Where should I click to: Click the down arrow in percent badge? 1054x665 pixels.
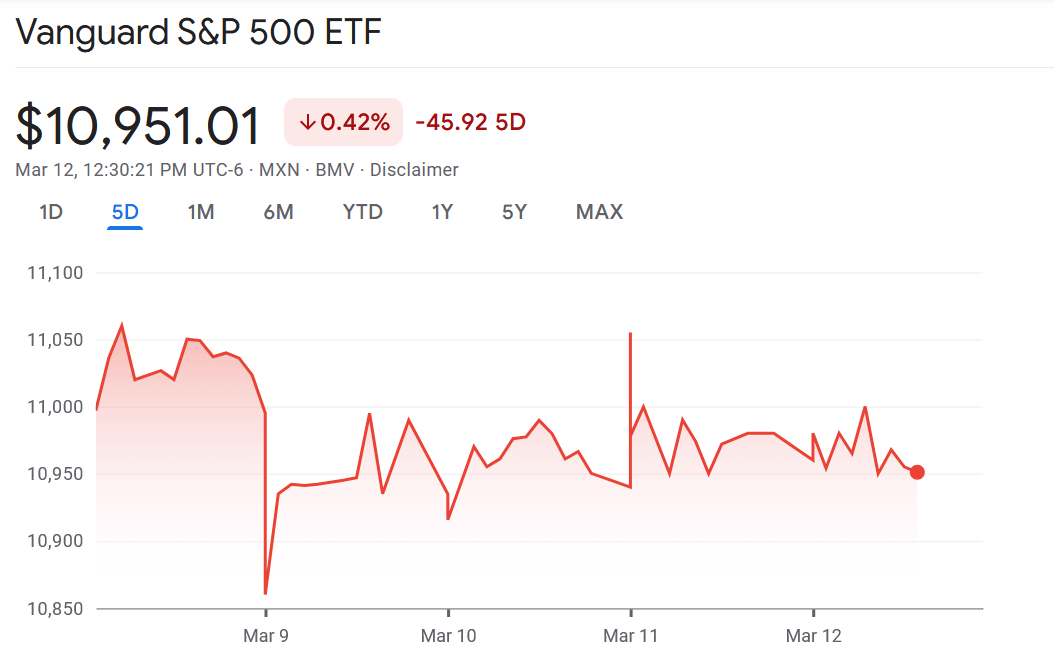(x=308, y=123)
